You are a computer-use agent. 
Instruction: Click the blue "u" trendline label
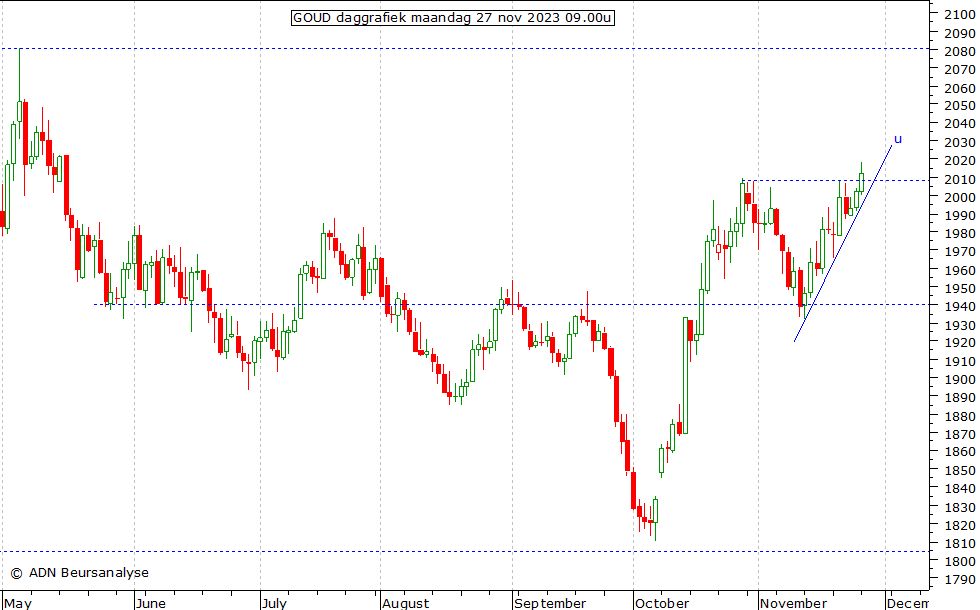[x=897, y=139]
